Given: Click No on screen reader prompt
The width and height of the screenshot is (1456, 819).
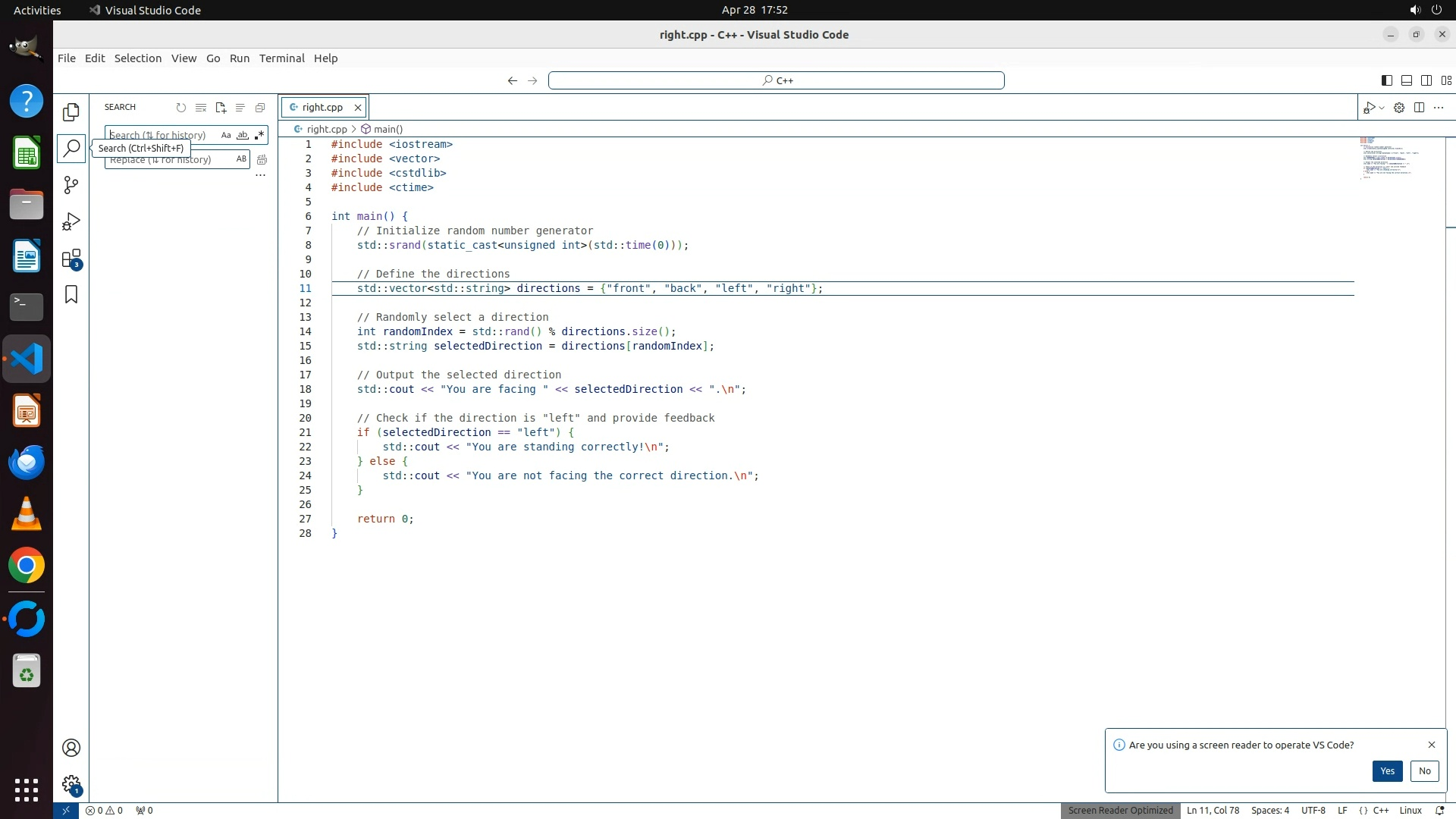Looking at the screenshot, I should 1424,770.
